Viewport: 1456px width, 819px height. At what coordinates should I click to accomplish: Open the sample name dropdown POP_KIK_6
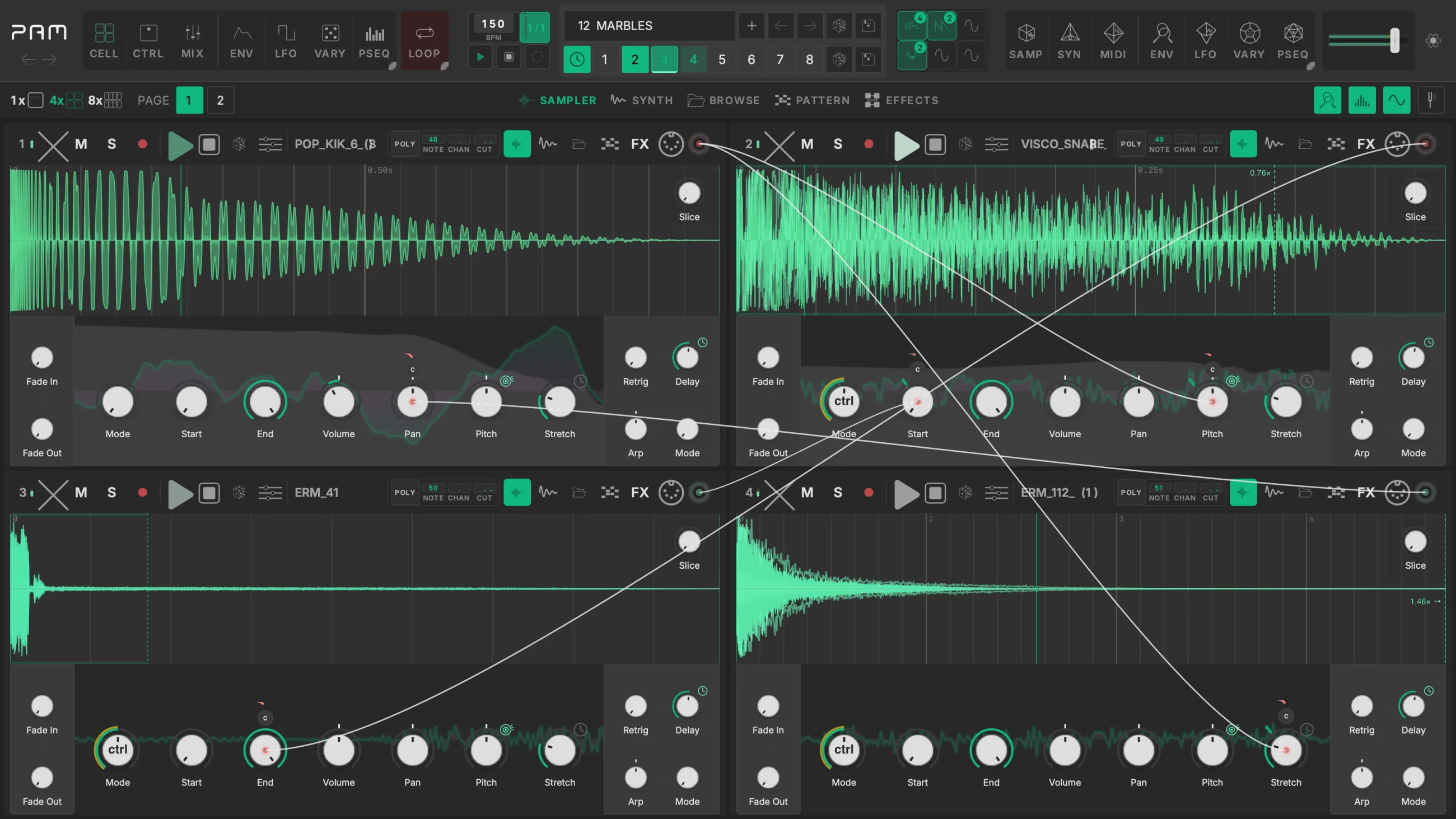point(335,144)
